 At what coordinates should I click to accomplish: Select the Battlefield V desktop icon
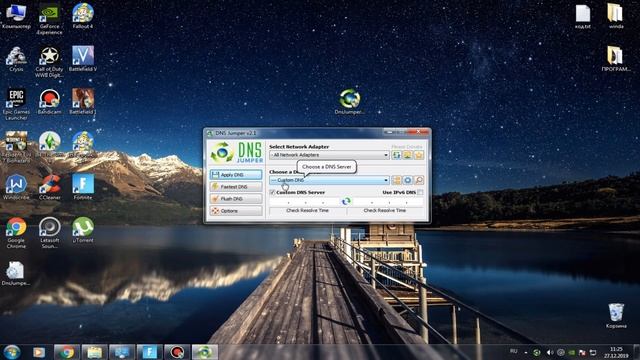pos(83,59)
